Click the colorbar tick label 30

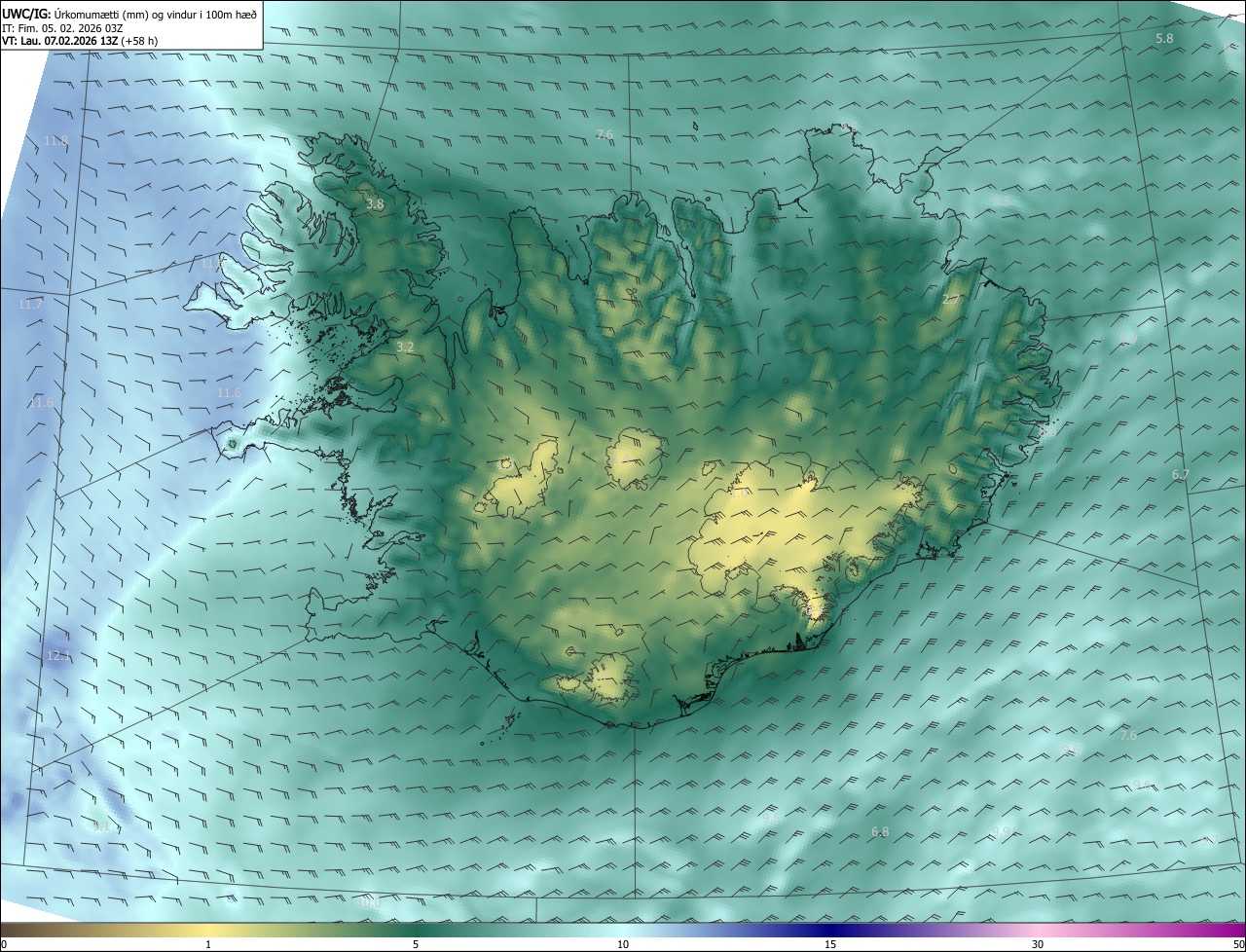point(1038,944)
